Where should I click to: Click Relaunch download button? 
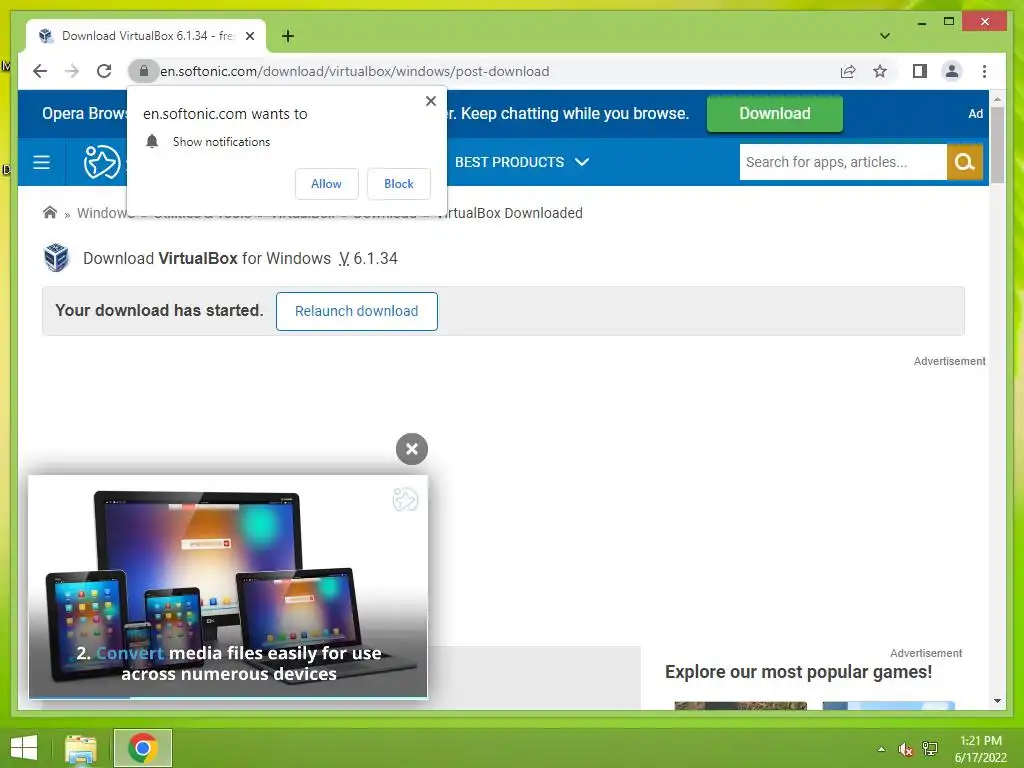[357, 311]
